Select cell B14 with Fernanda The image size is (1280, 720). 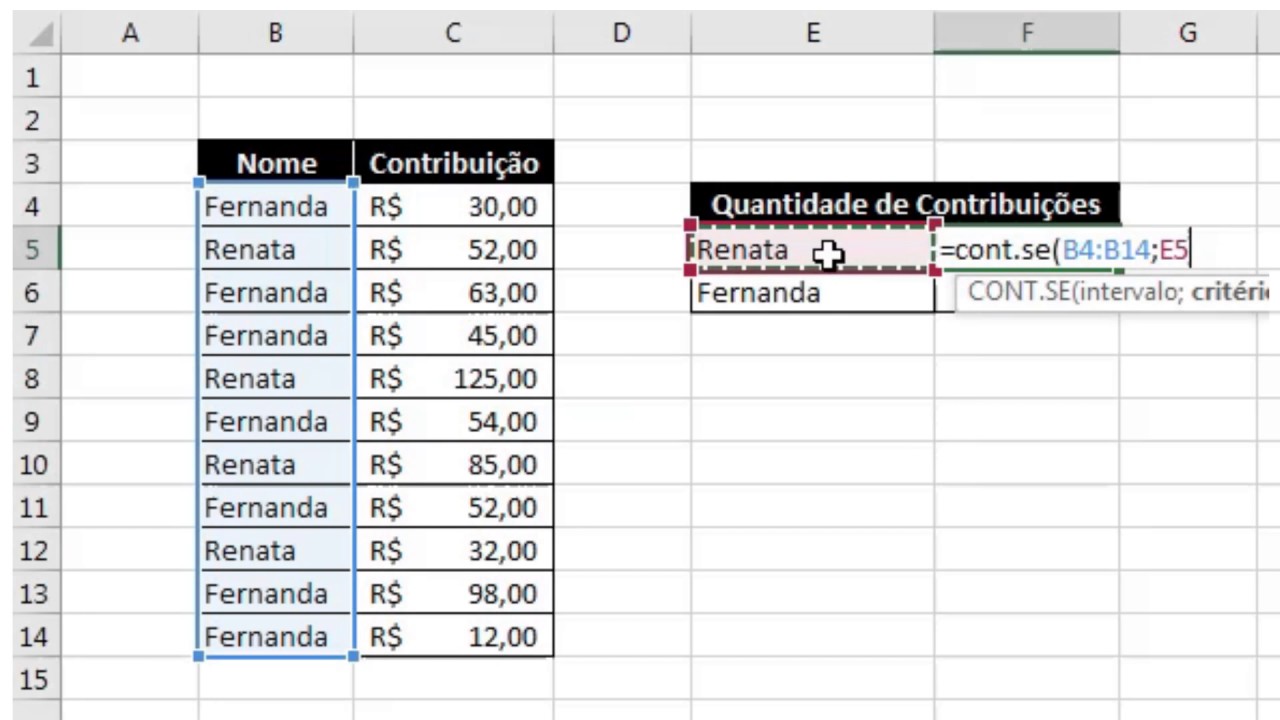pos(276,637)
